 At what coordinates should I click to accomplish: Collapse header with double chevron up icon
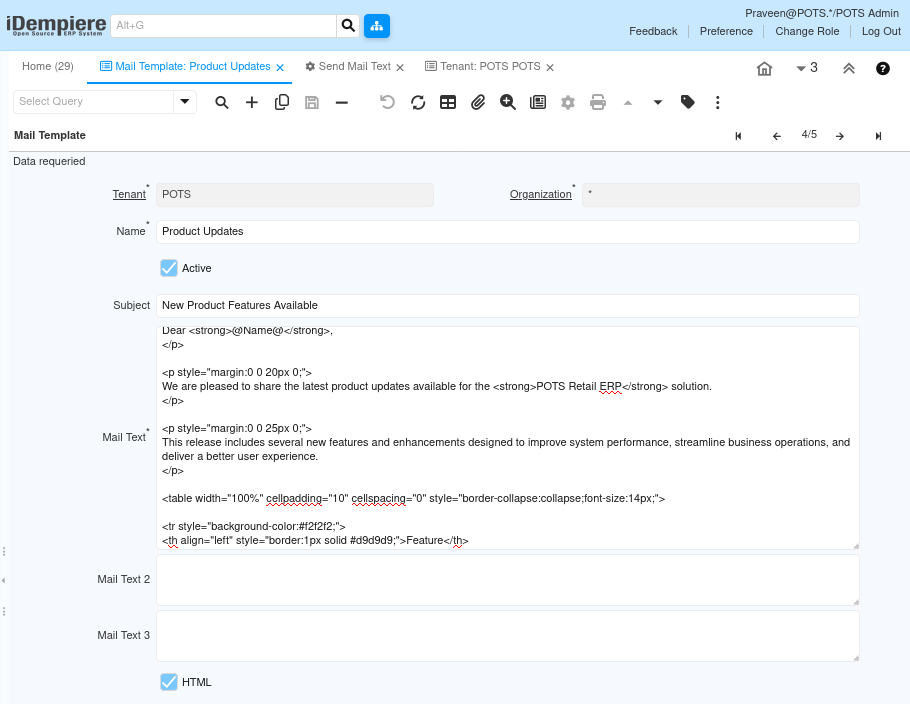click(849, 68)
